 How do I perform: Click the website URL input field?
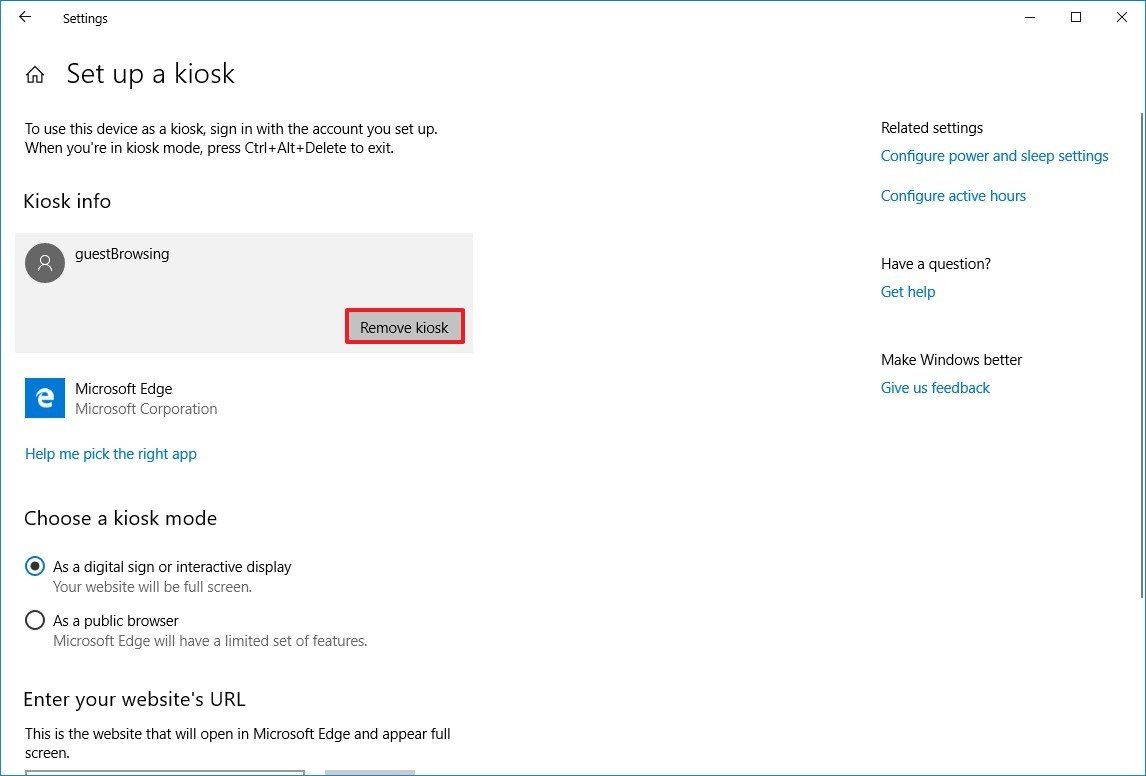(165, 772)
